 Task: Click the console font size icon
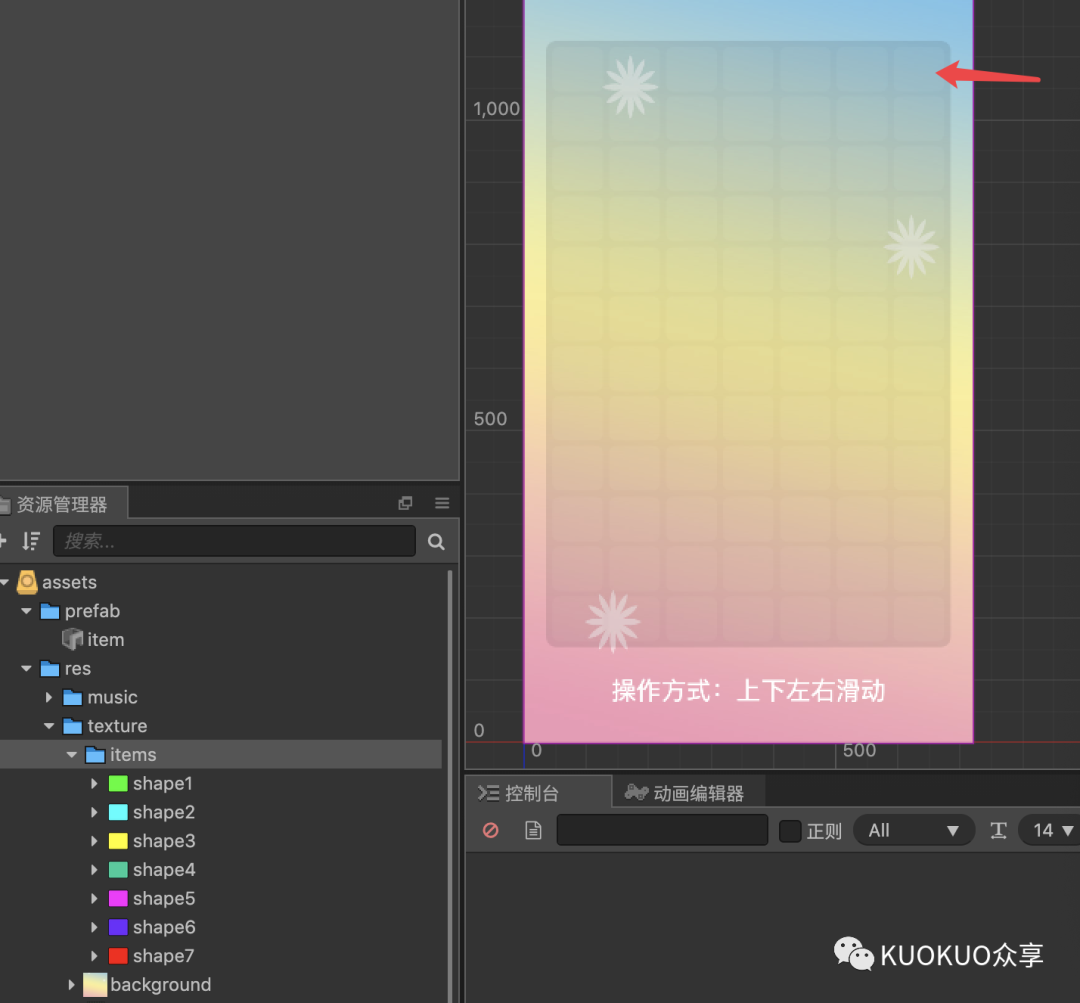(998, 830)
